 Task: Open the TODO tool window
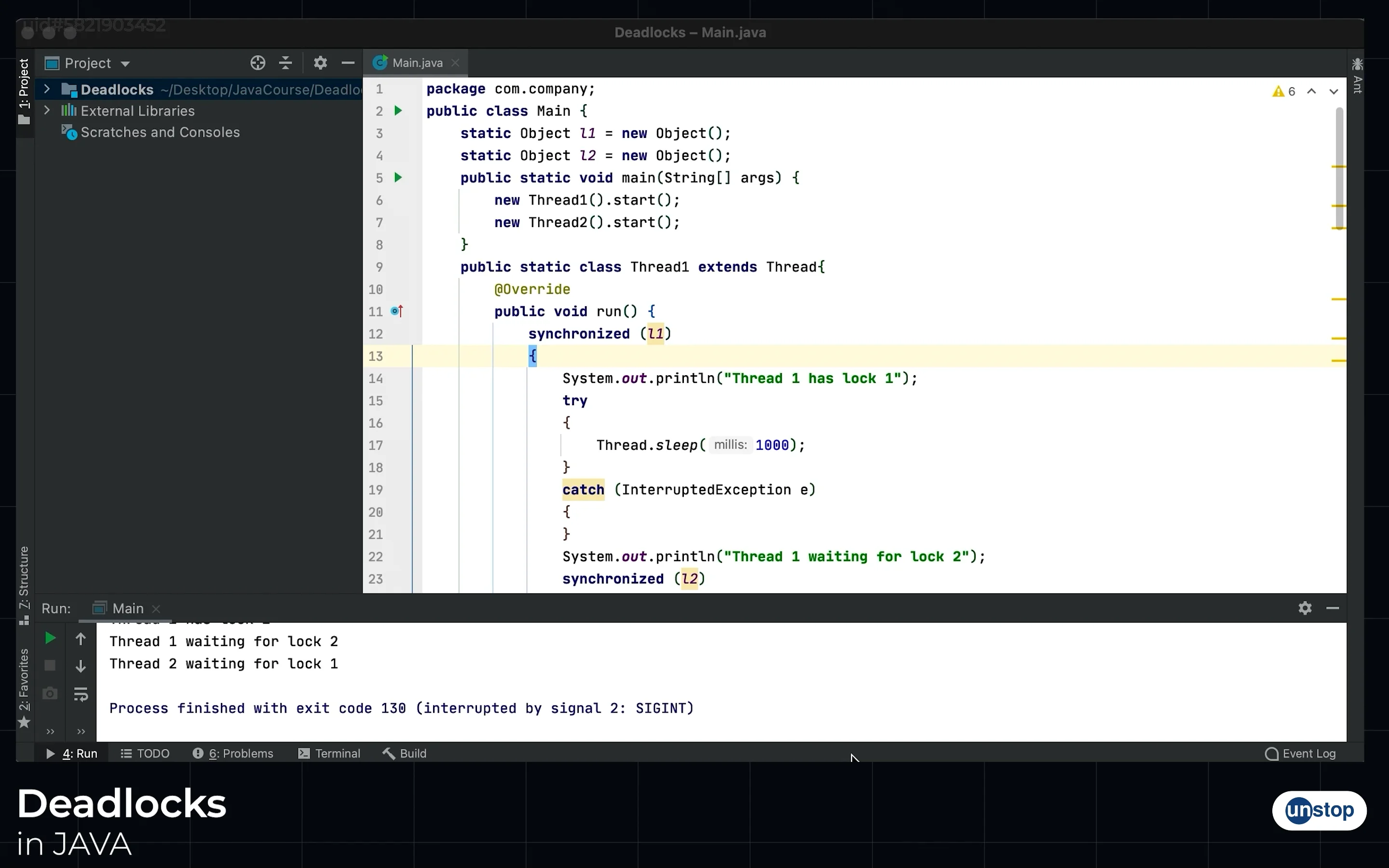coord(145,753)
